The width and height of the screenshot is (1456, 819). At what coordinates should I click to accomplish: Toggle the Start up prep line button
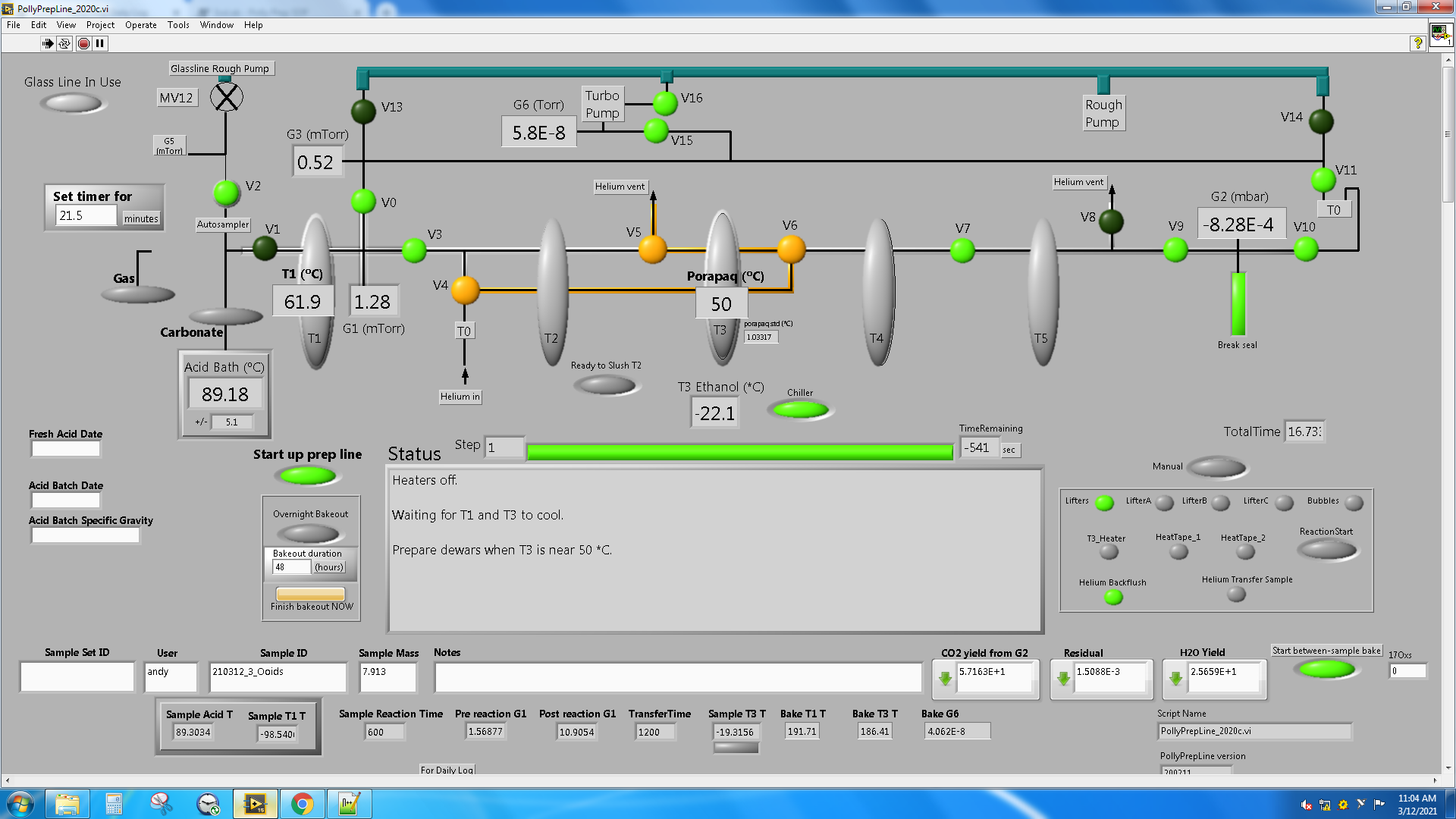click(x=307, y=476)
